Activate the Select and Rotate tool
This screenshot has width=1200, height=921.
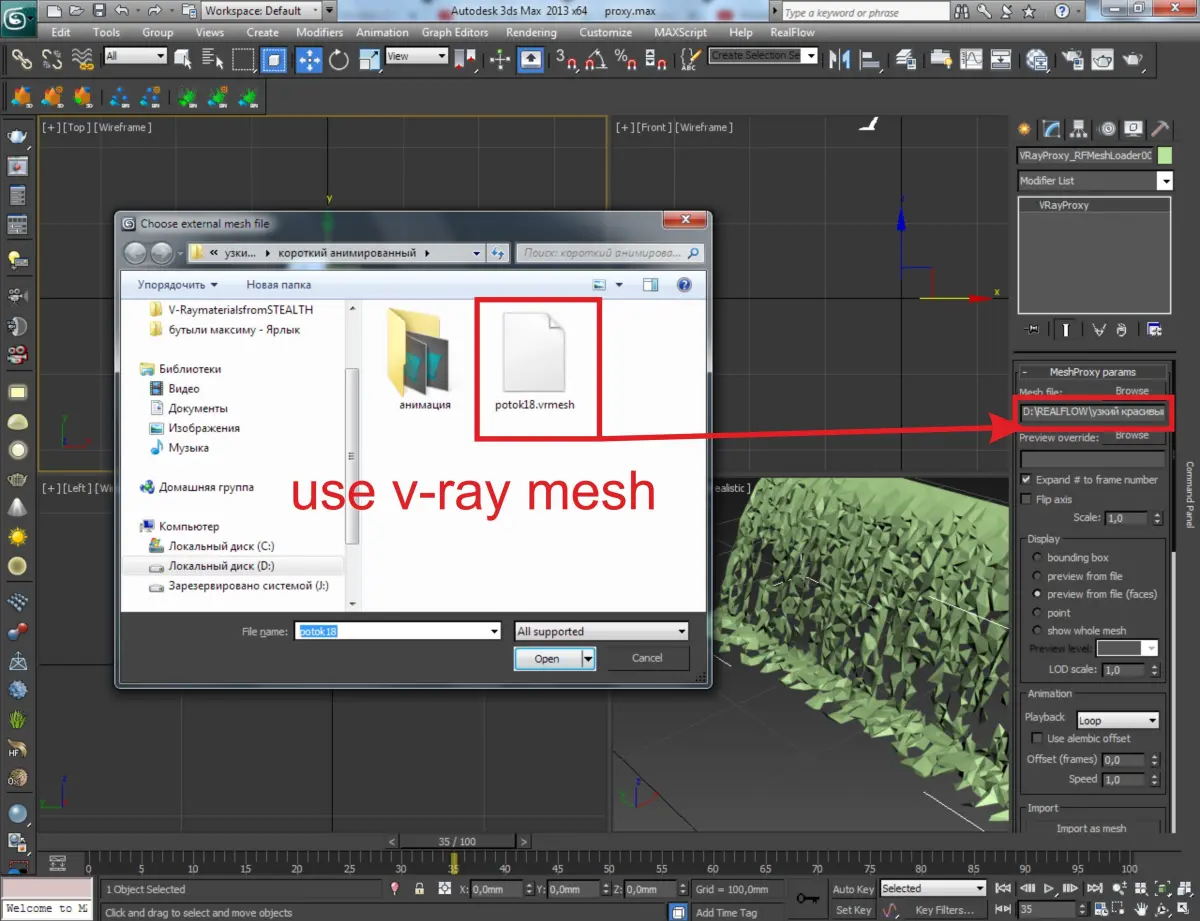[339, 60]
